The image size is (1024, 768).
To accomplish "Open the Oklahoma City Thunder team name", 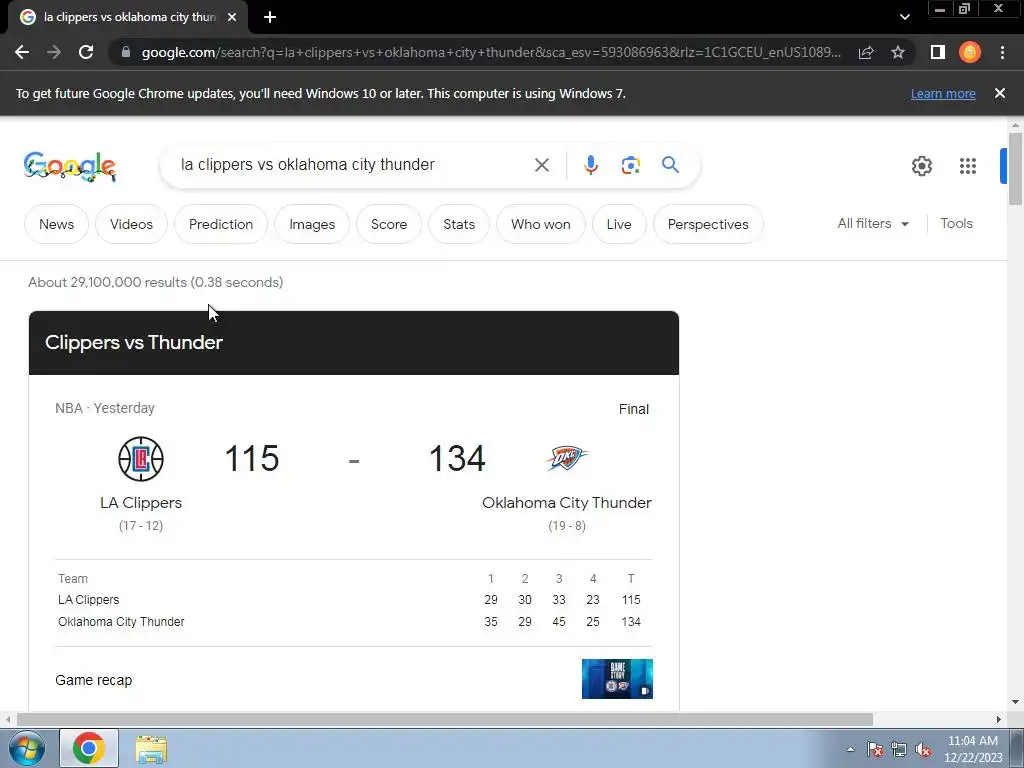I will [567, 503].
